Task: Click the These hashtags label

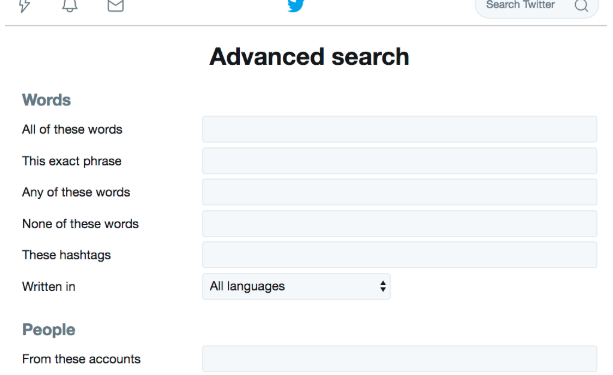Action: click(66, 255)
